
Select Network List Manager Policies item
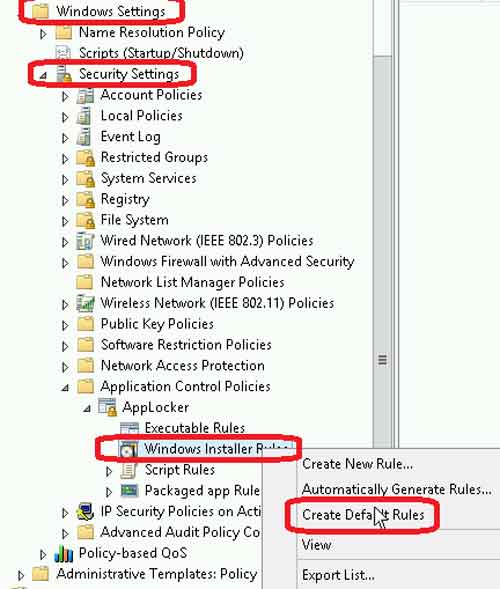click(192, 282)
